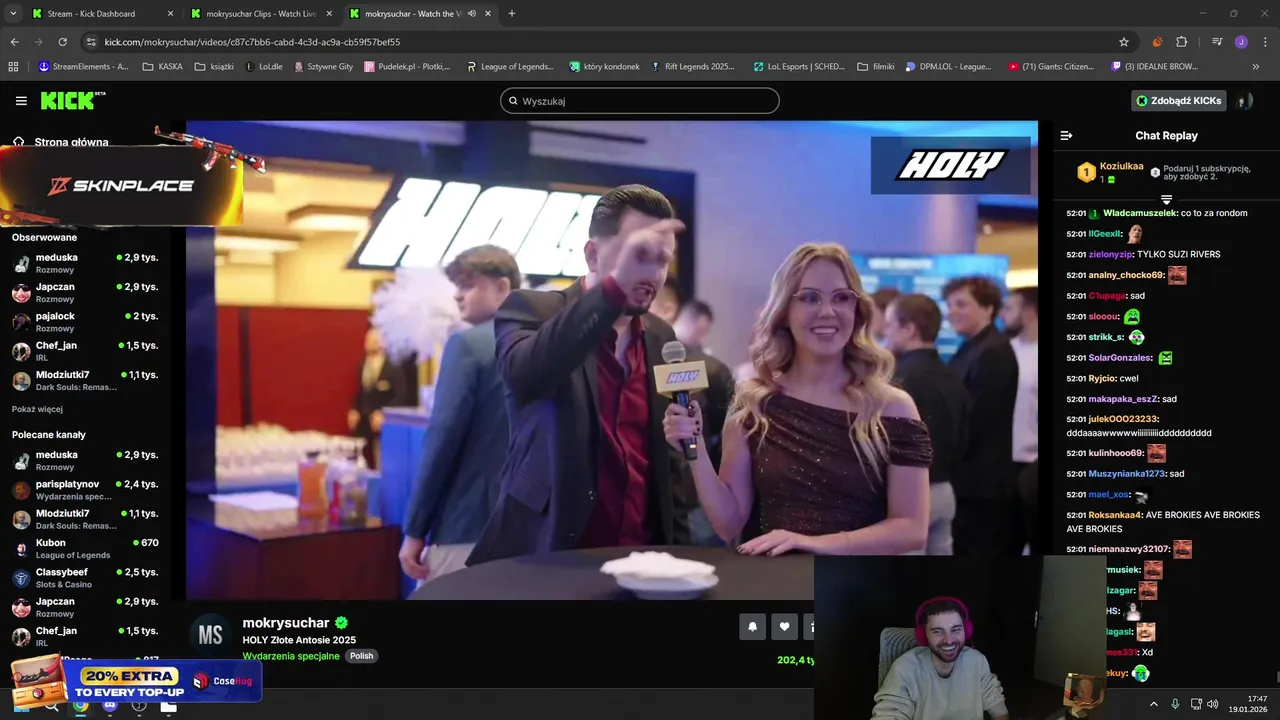Open LoL Esports schedule bookmark

pyautogui.click(x=799, y=67)
